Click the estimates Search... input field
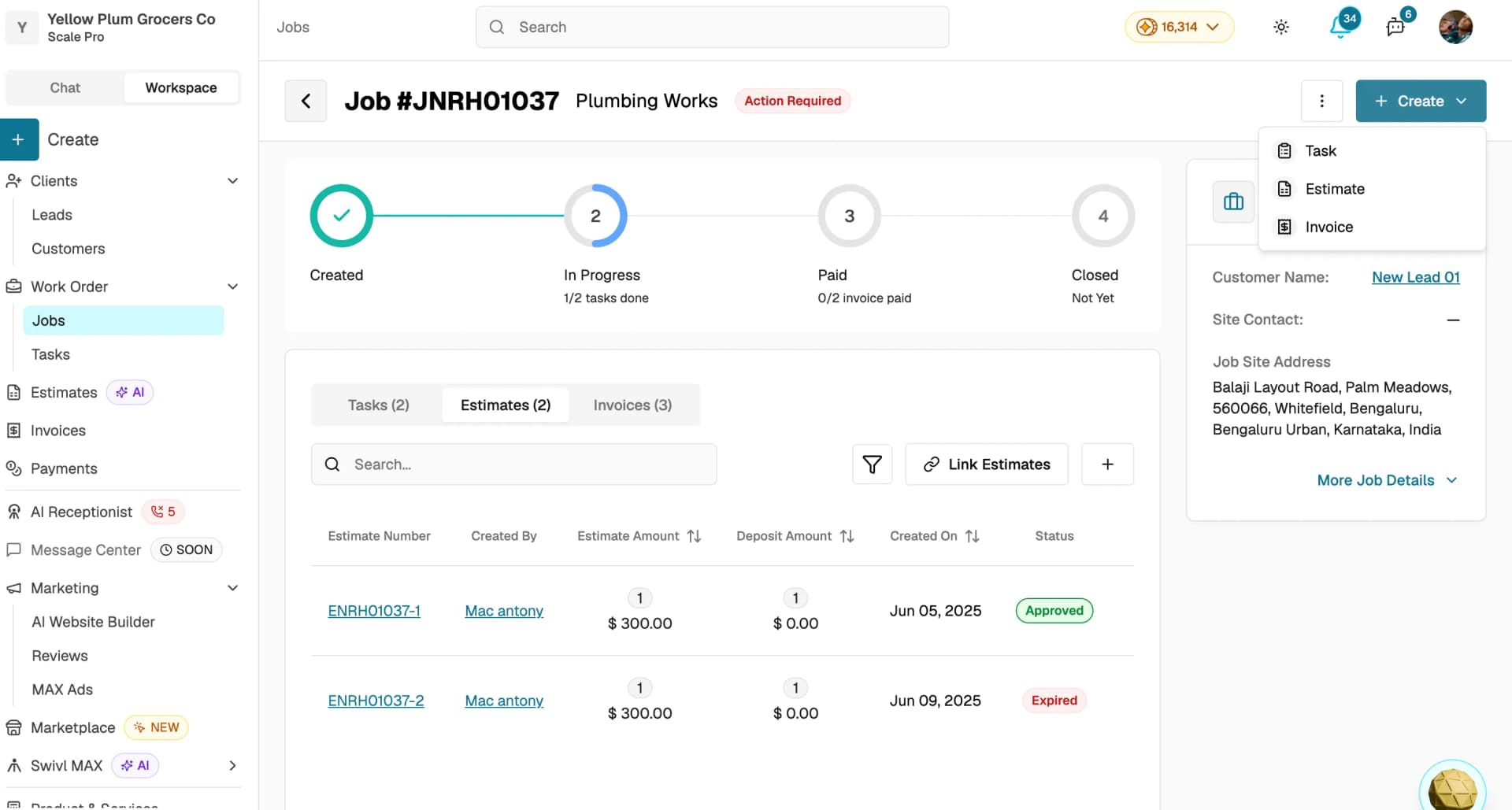Screen dimensions: 1512x810 click(513, 464)
